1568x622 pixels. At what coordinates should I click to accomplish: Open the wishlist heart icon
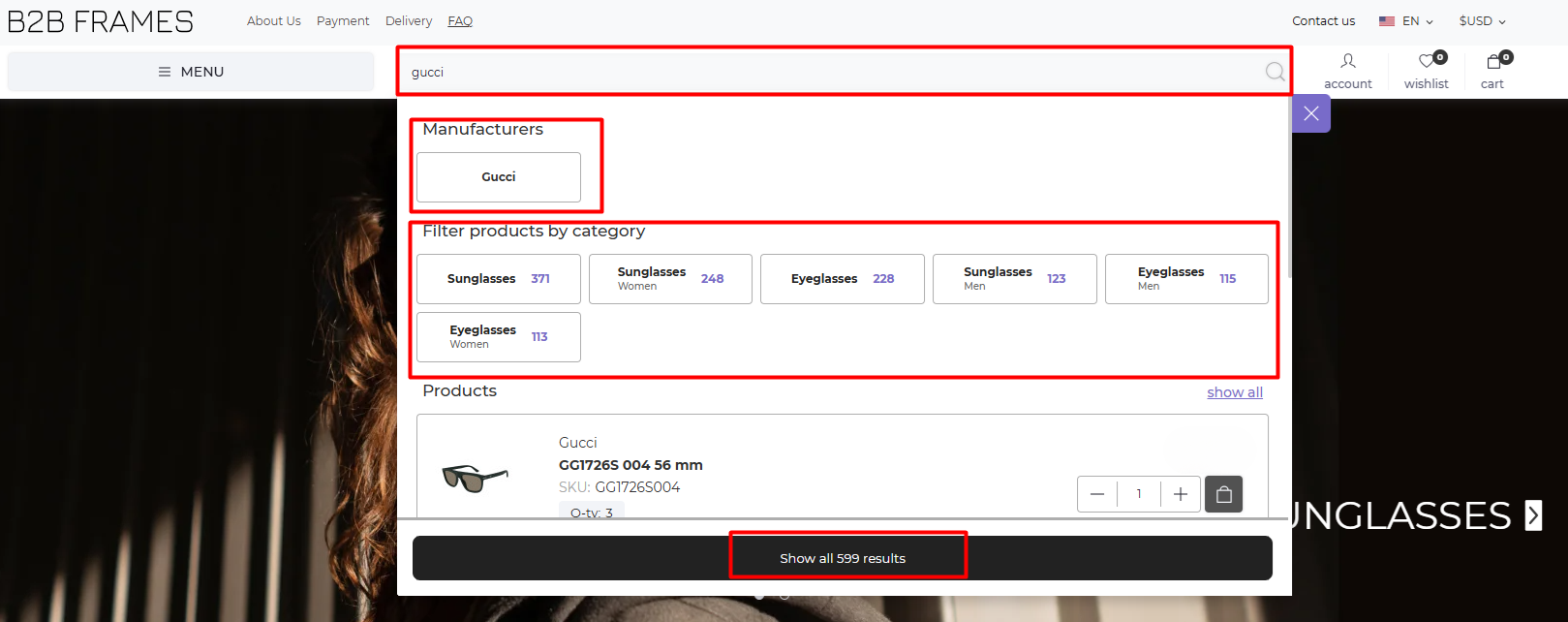1427,62
